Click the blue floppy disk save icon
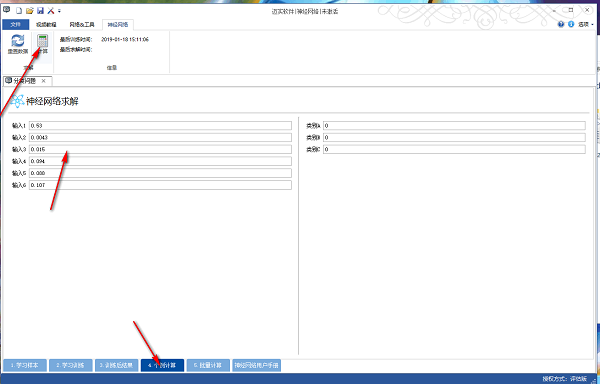 (x=40, y=11)
